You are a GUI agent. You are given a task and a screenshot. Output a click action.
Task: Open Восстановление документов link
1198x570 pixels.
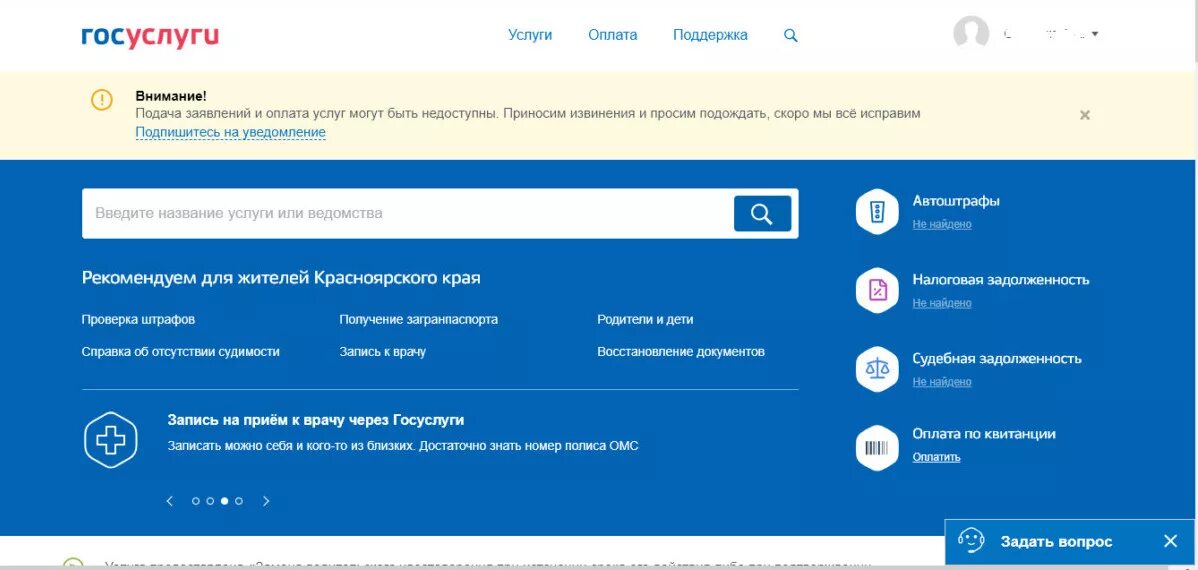[681, 351]
